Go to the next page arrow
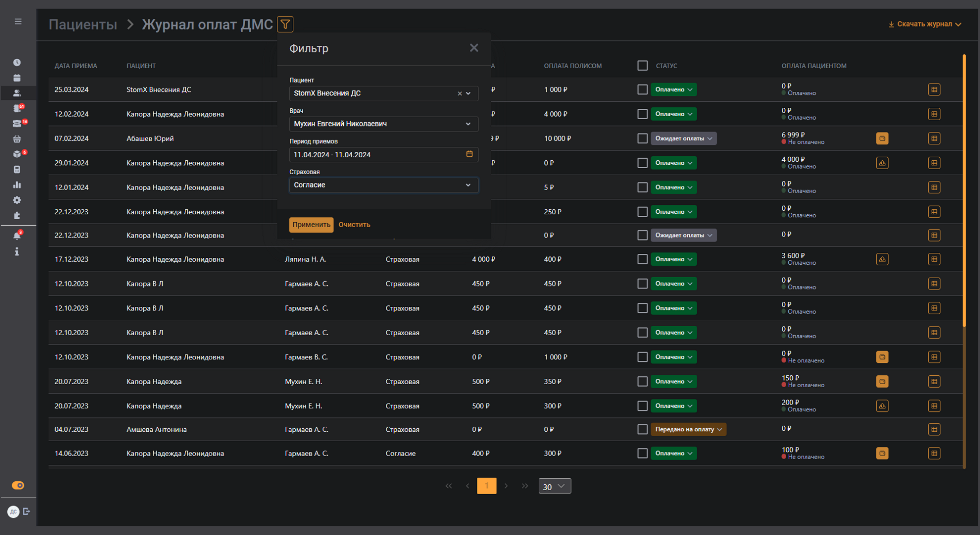This screenshot has height=535, width=980. [x=506, y=486]
